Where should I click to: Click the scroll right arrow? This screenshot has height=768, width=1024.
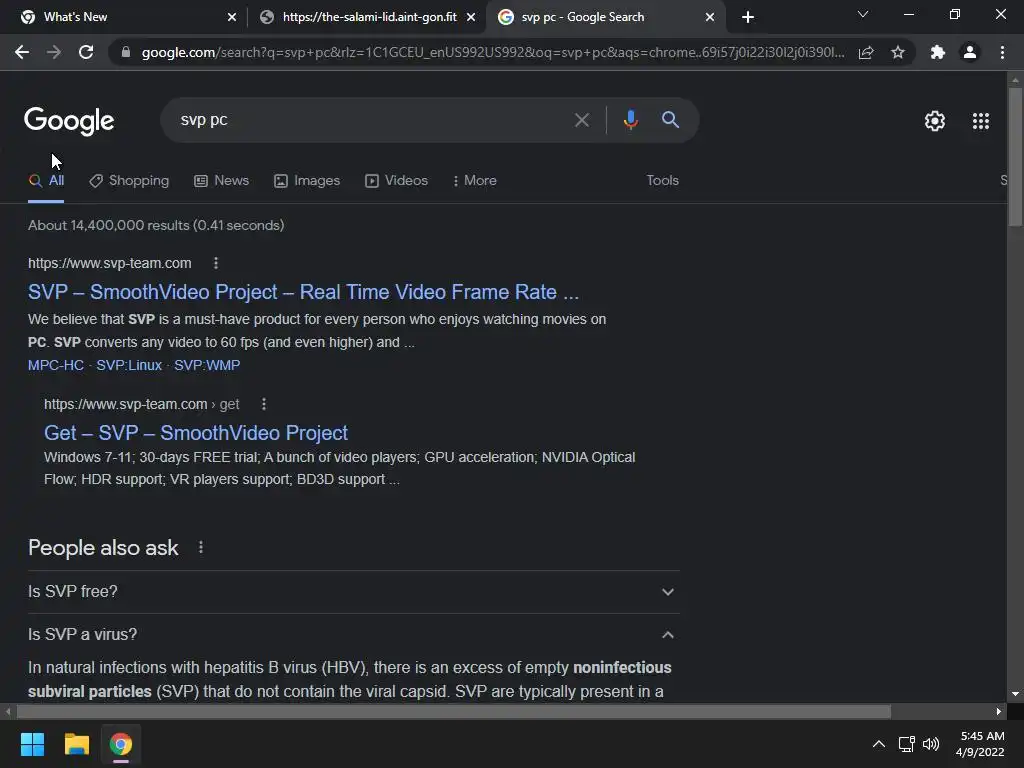999,712
